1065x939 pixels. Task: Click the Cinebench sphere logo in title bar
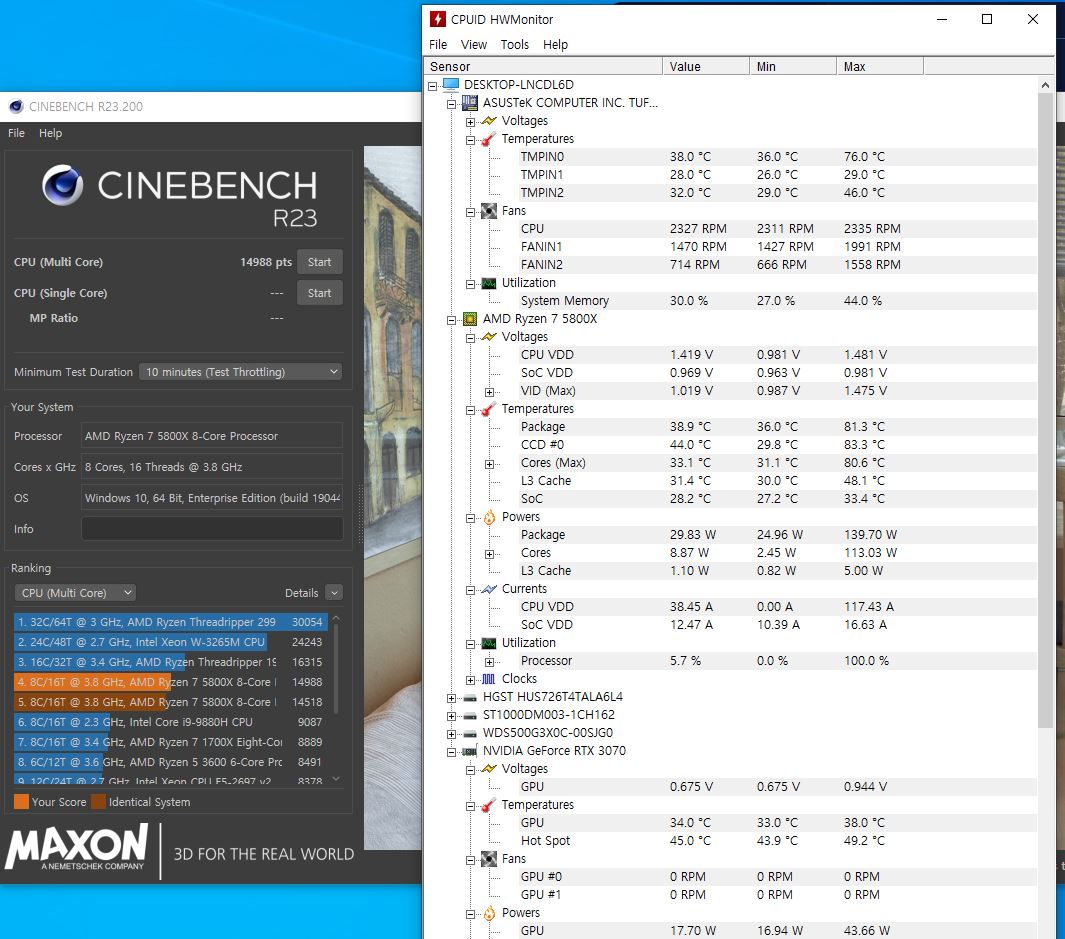coord(16,106)
